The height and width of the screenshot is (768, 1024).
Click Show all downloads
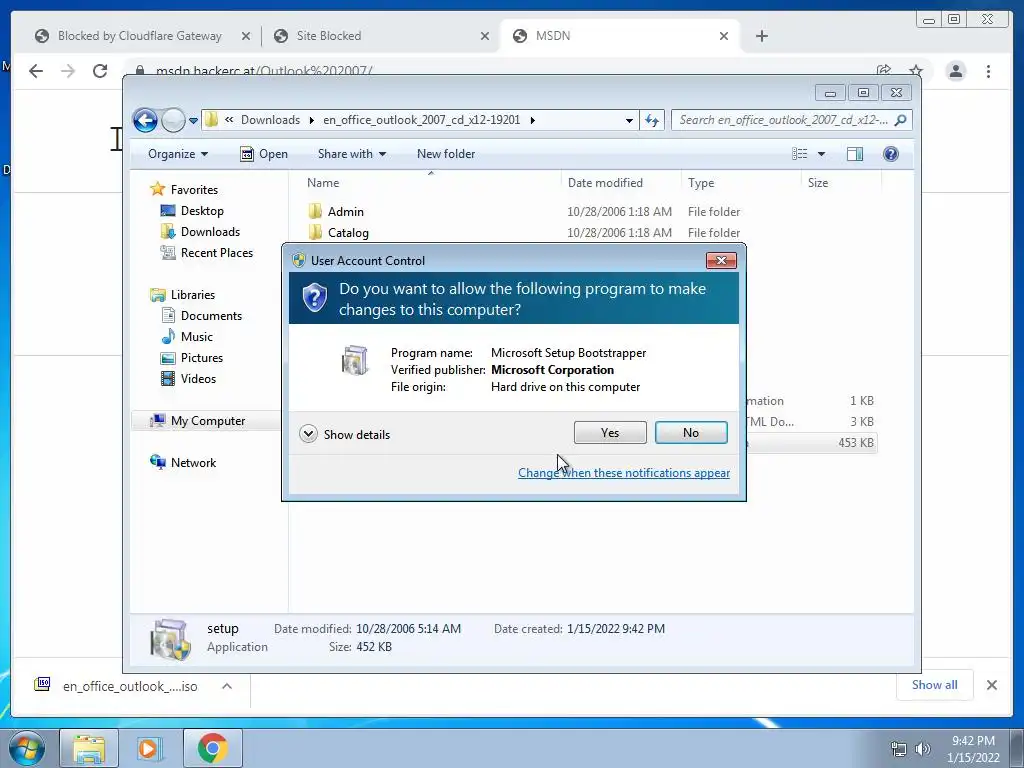point(935,685)
